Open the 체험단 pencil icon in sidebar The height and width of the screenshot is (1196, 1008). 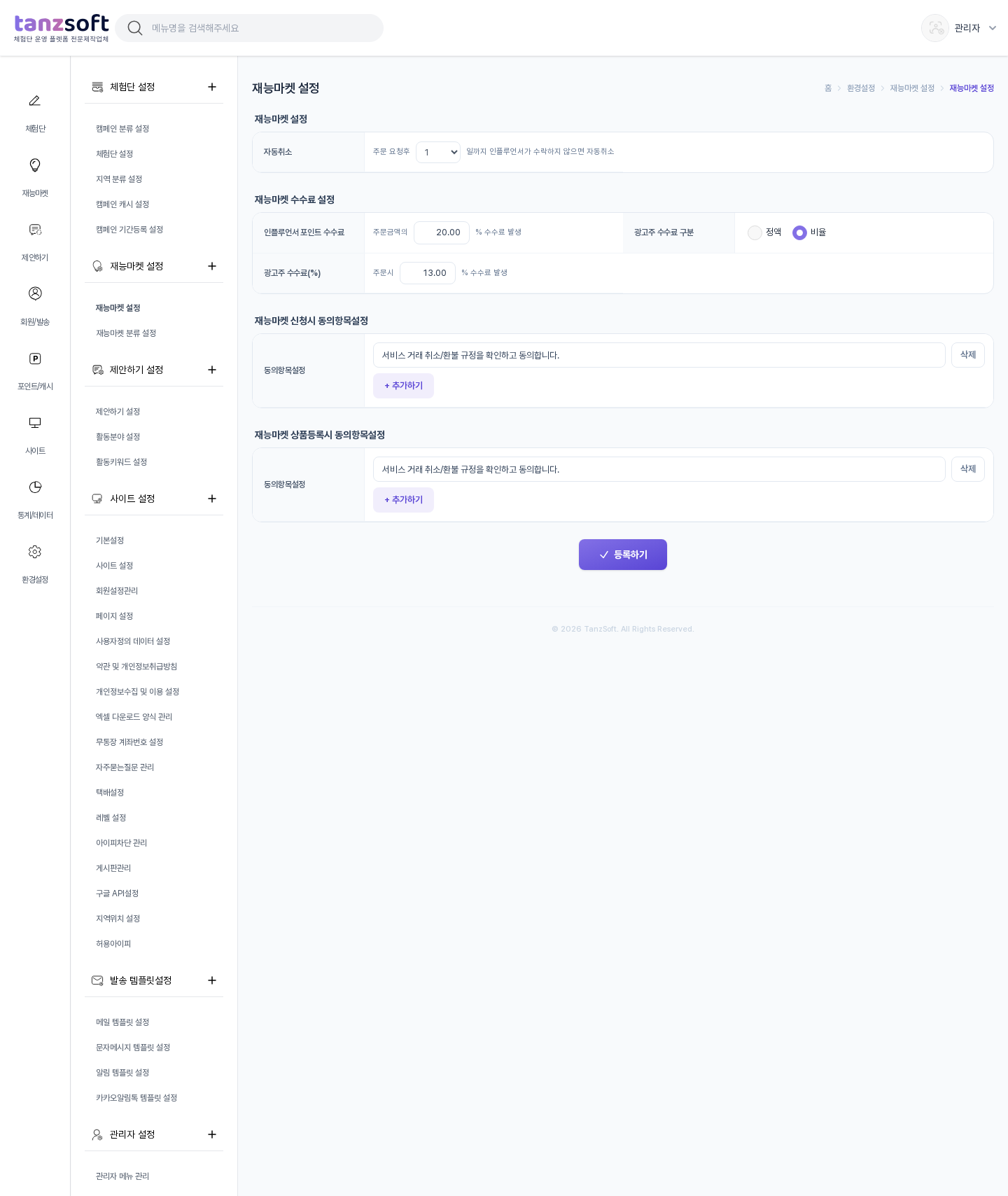[x=35, y=101]
